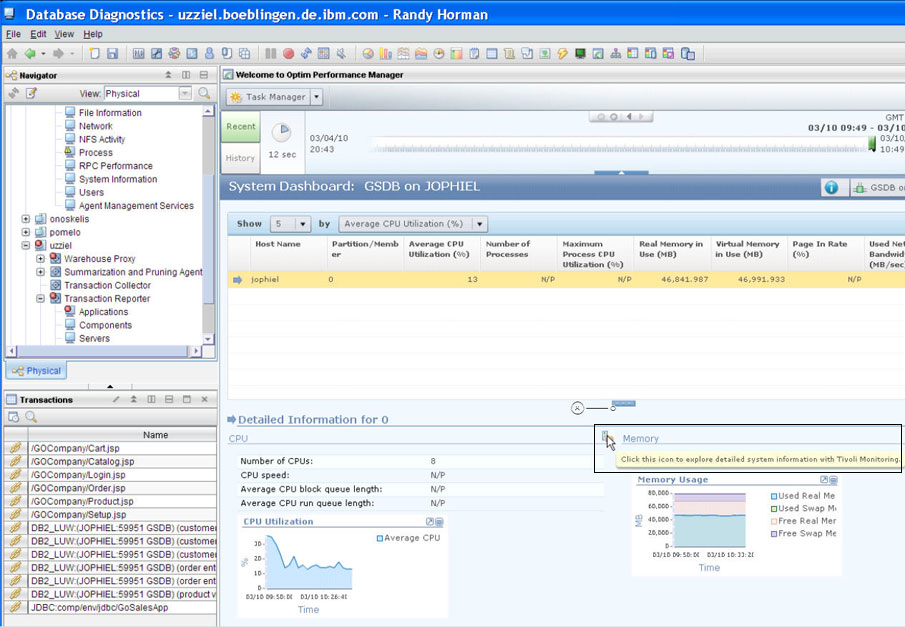The image size is (905, 627).
Task: Click the topology network toolbar icon
Action: coord(615,54)
